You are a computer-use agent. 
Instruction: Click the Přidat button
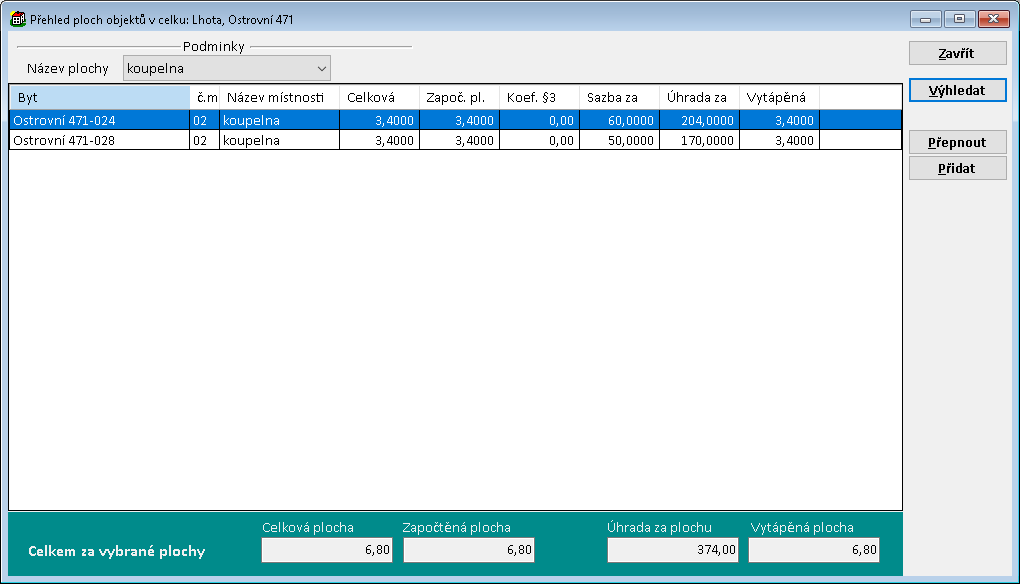957,168
